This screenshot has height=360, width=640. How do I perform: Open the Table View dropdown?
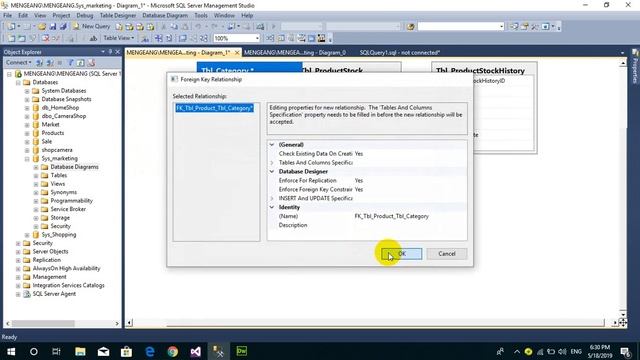(x=119, y=38)
